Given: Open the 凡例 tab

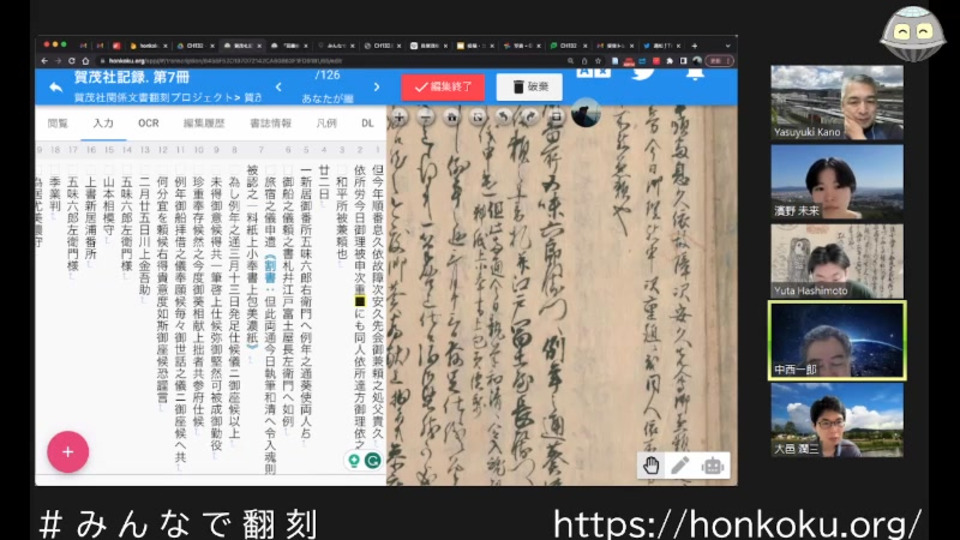Looking at the screenshot, I should click(326, 123).
